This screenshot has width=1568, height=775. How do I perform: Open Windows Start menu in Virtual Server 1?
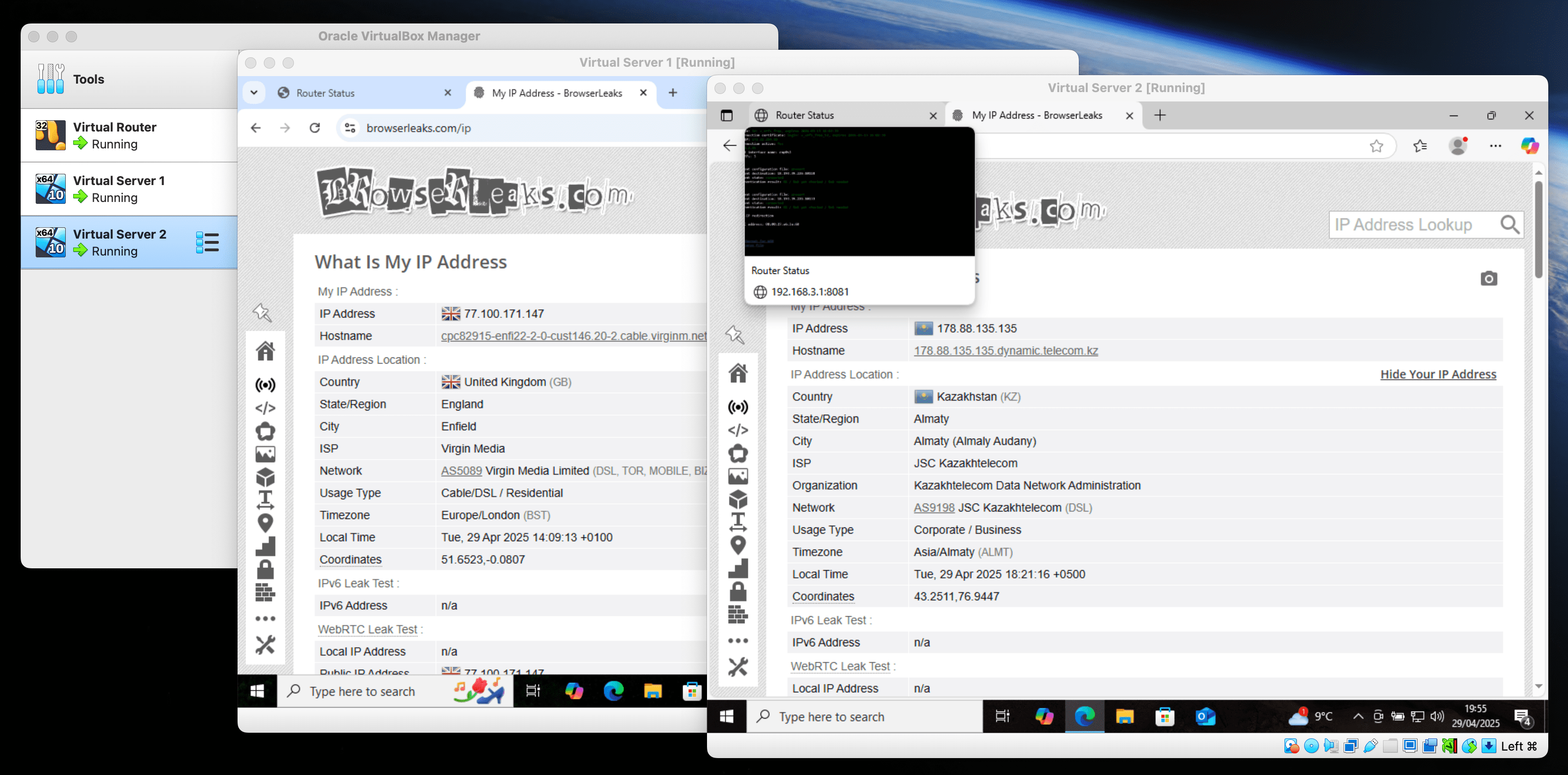click(257, 691)
